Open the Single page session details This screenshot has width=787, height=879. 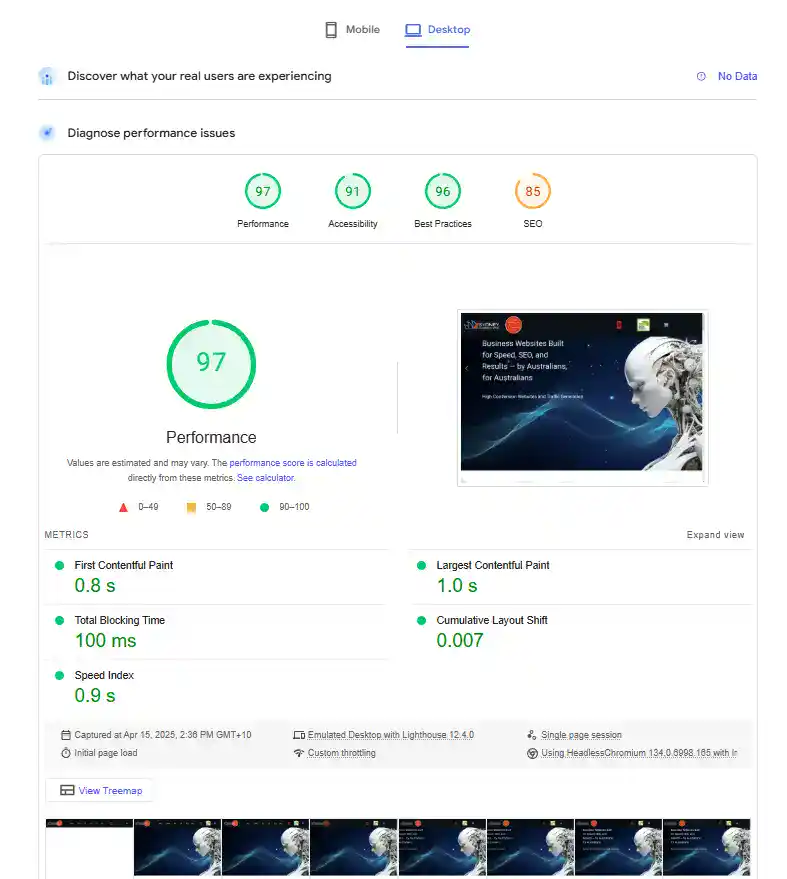[x=581, y=735]
